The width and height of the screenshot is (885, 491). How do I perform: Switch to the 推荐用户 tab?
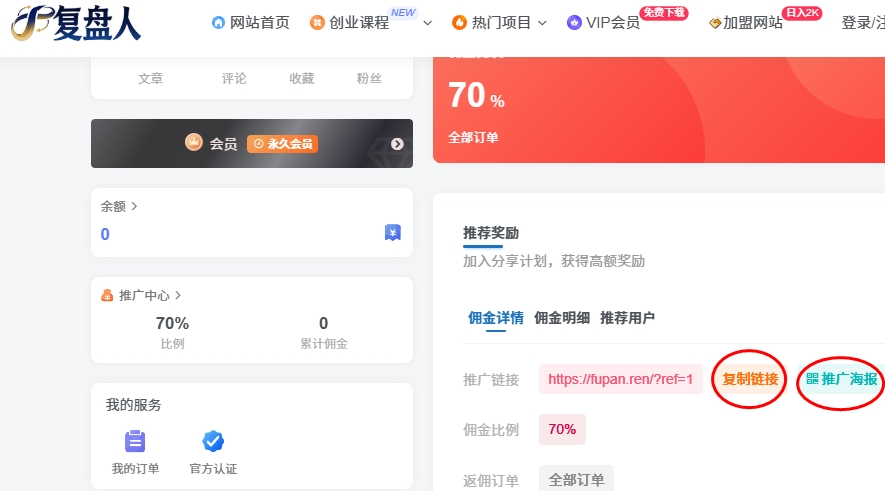tap(627, 318)
